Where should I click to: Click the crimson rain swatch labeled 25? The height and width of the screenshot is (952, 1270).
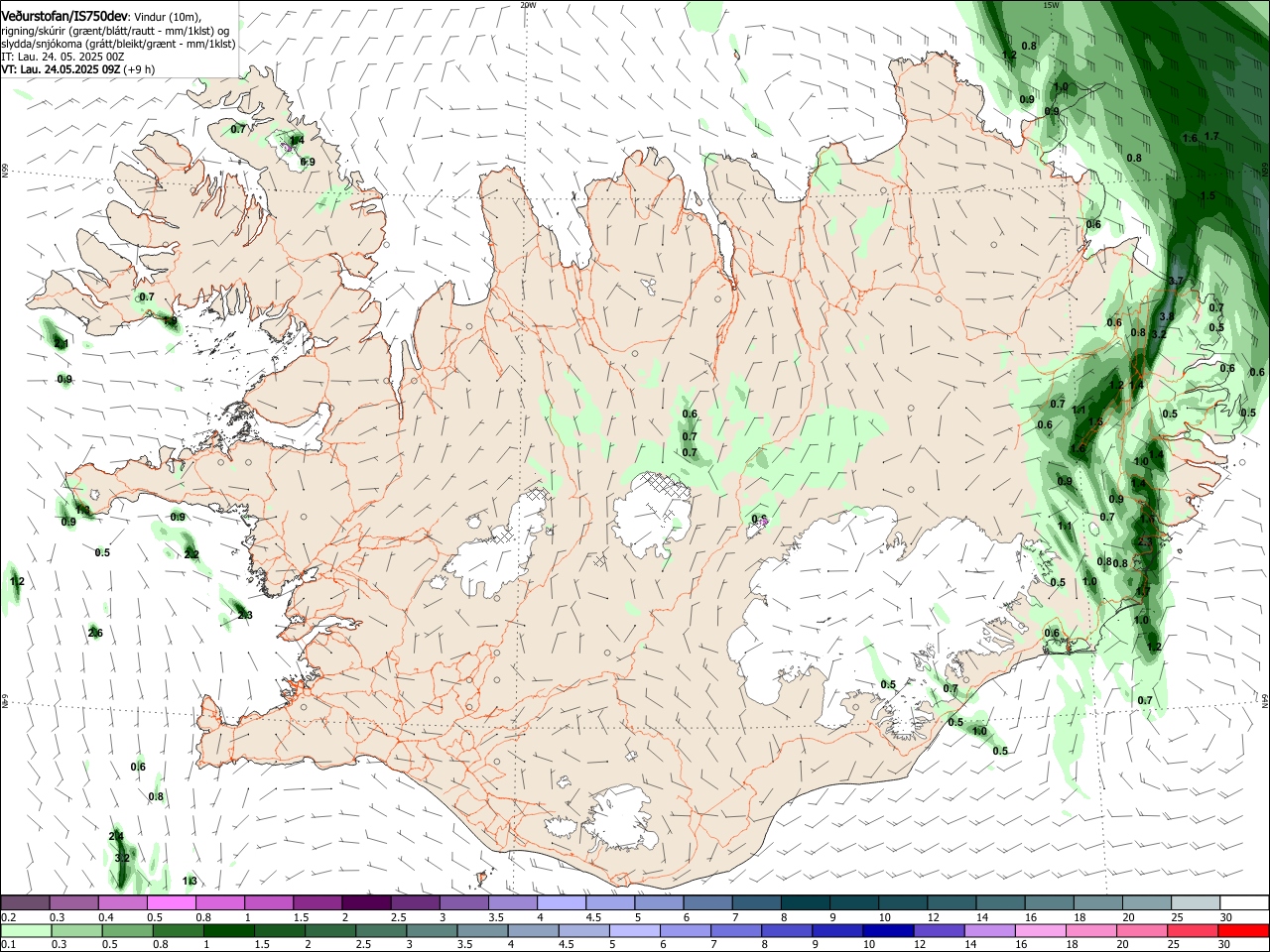pyautogui.click(x=1194, y=931)
